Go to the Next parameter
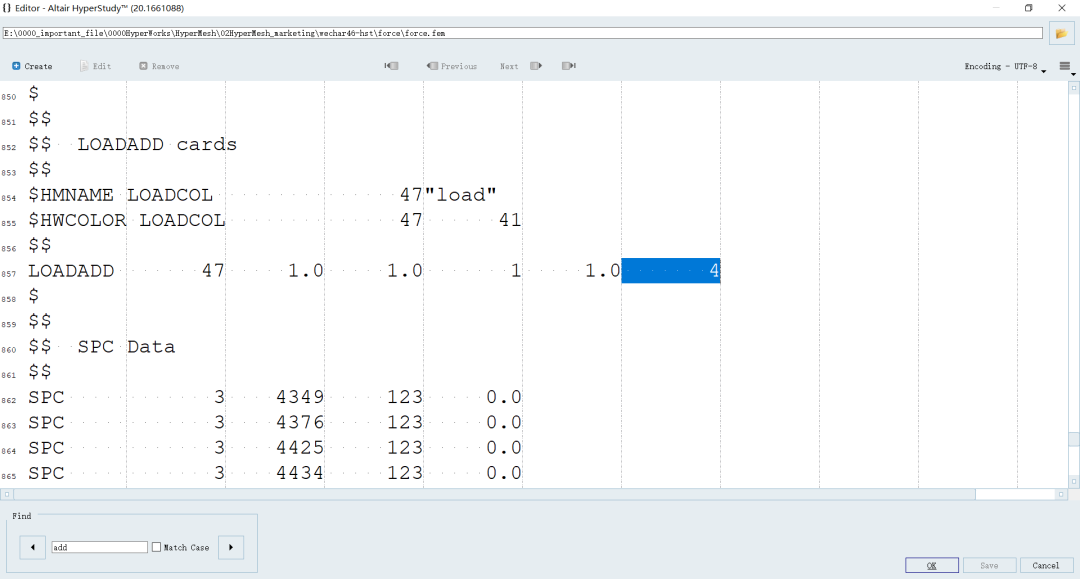The width and height of the screenshot is (1080, 579). click(521, 66)
